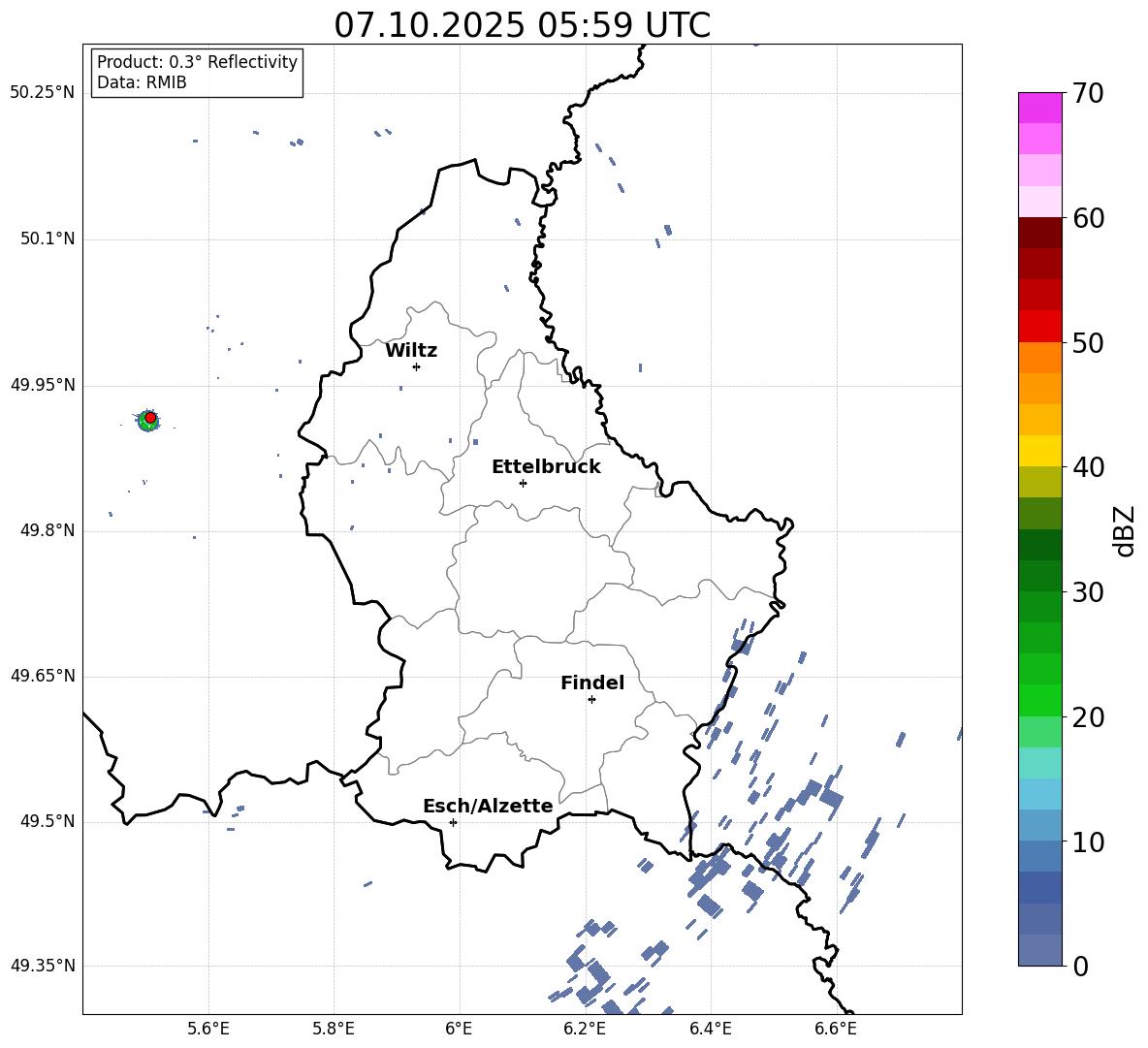1148x1048 pixels.
Task: Click the 50 tick on the colorbar
Action: [1088, 342]
